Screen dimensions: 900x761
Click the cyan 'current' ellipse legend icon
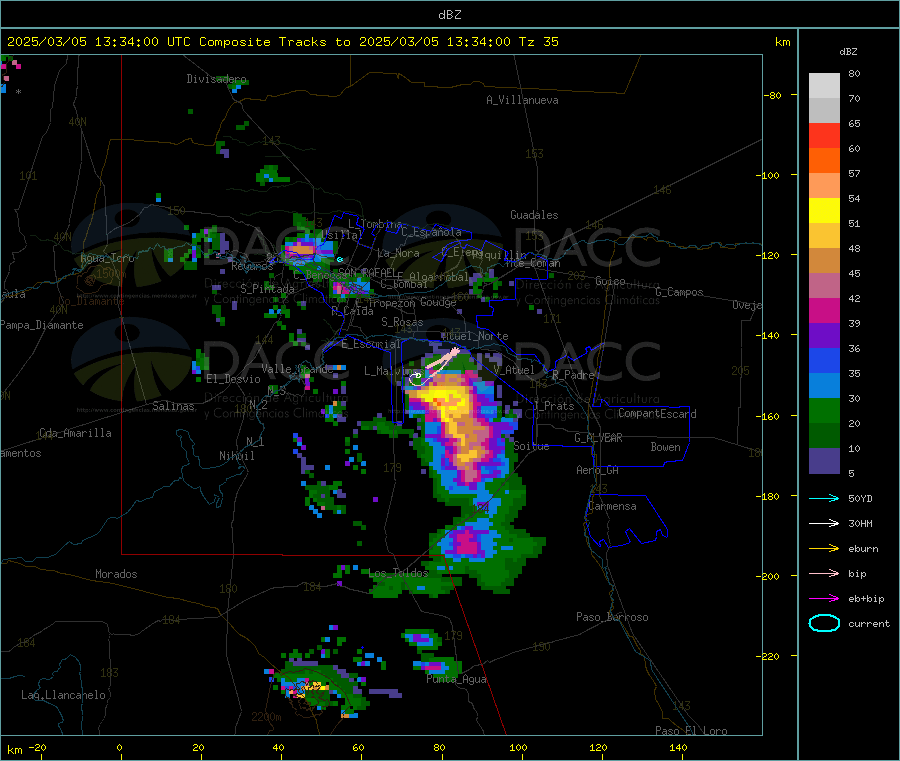tap(824, 623)
